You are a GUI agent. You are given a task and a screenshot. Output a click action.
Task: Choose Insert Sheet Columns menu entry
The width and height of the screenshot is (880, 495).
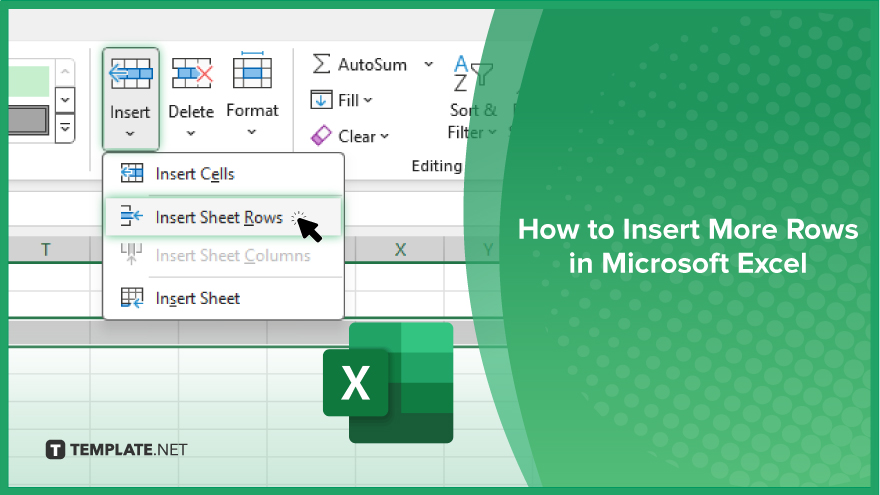[x=223, y=256]
